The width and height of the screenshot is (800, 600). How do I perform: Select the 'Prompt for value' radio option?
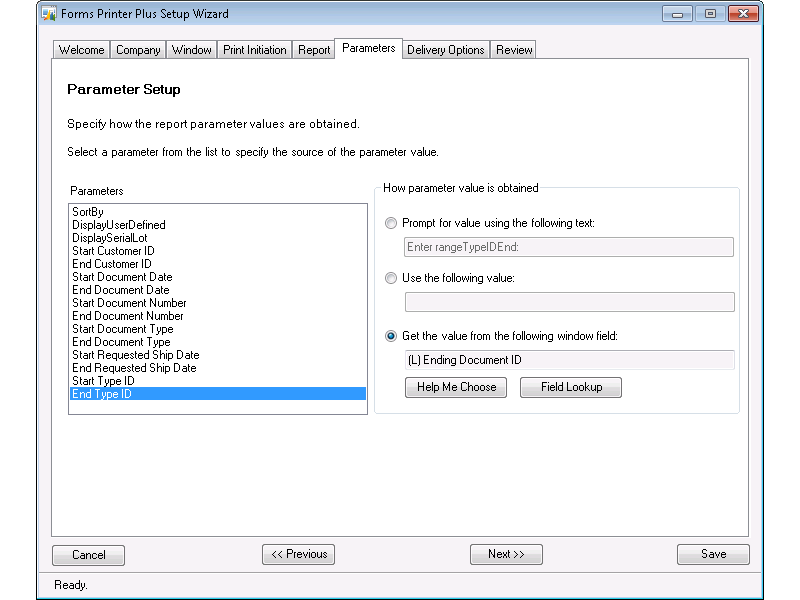click(x=391, y=223)
